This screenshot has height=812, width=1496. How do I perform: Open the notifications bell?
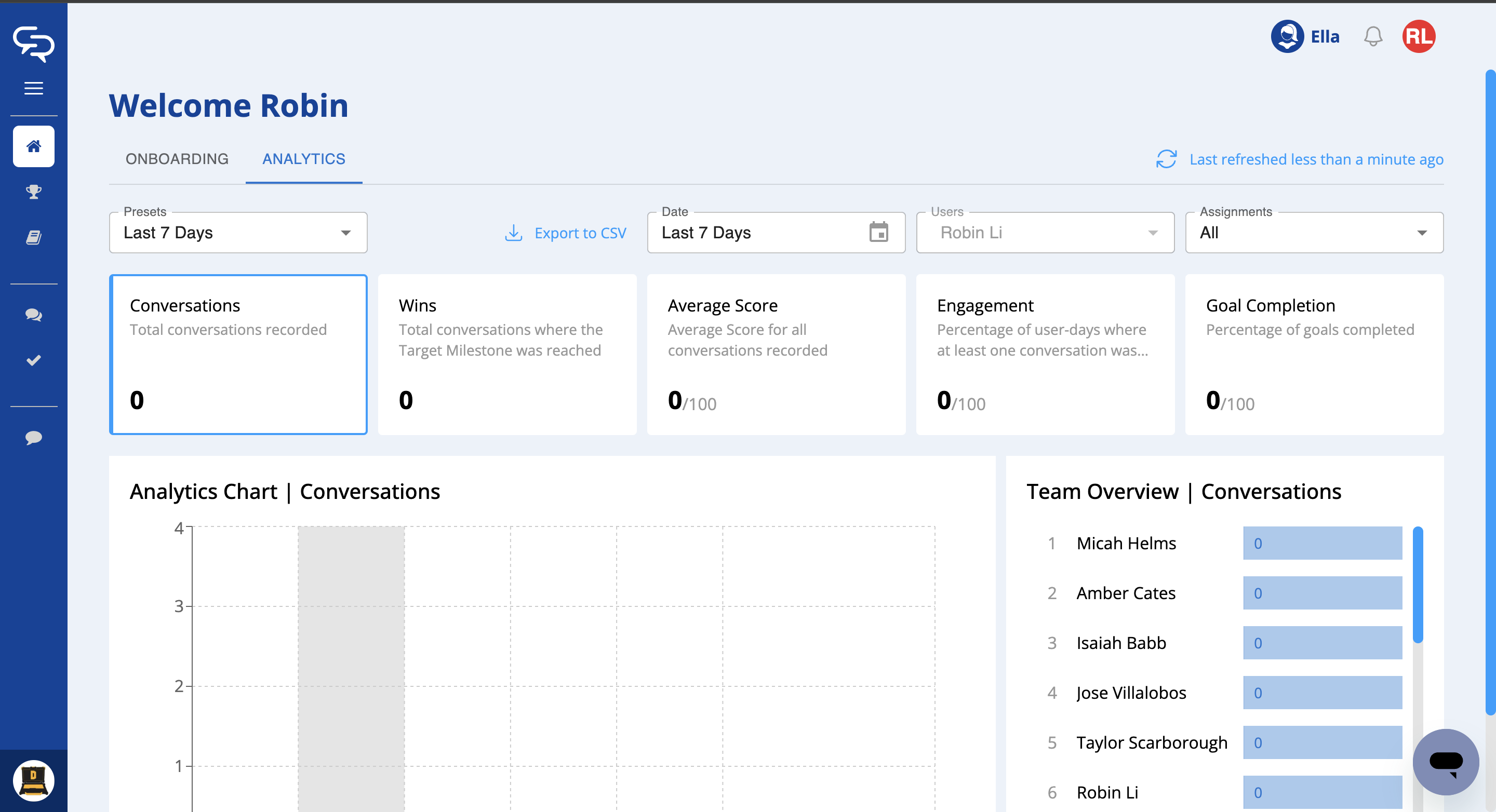click(x=1373, y=36)
